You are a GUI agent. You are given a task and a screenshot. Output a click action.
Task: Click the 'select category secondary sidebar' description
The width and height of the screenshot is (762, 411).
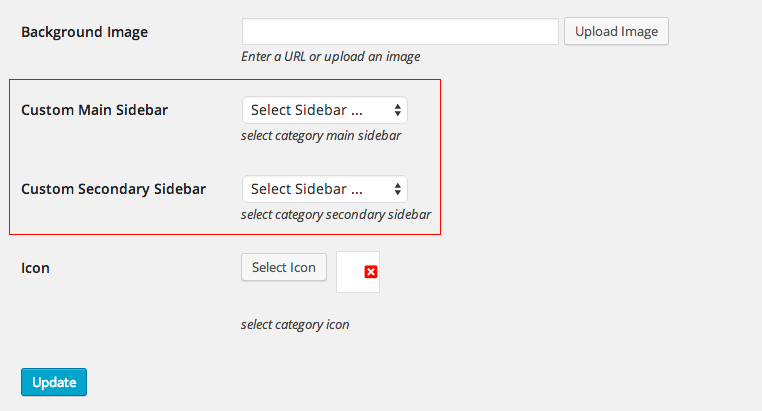pyautogui.click(x=336, y=214)
